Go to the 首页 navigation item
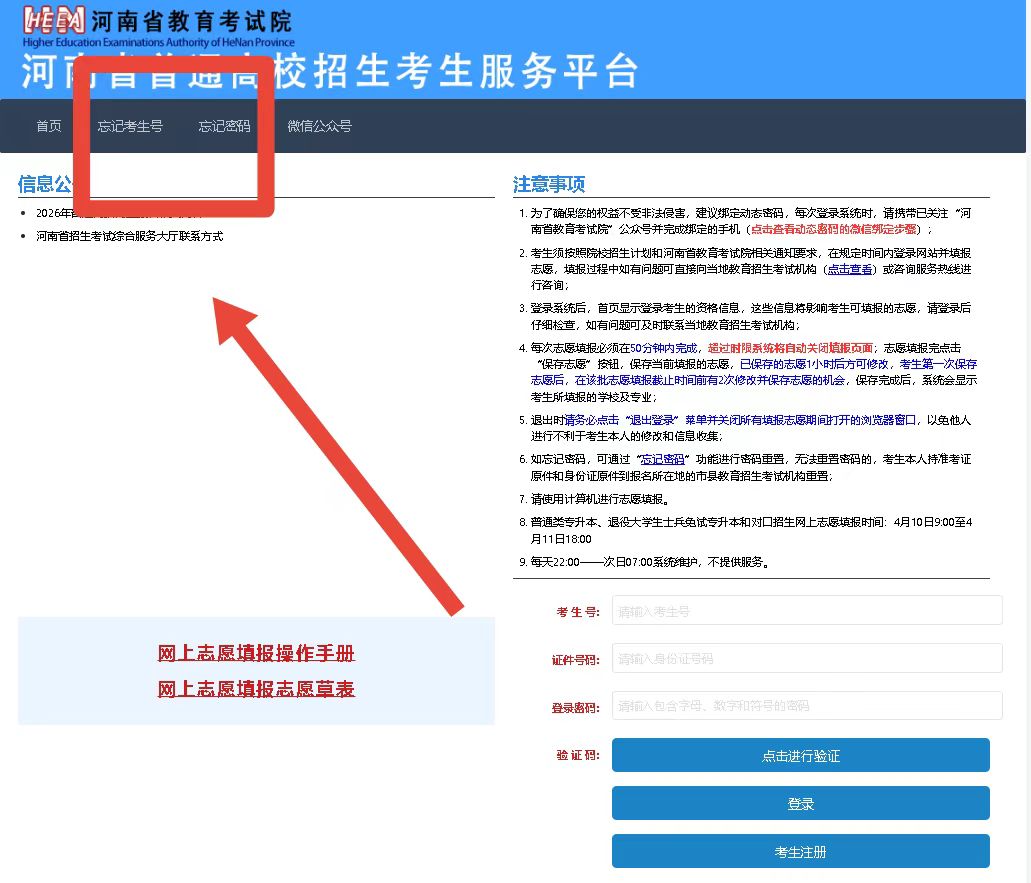1031x883 pixels. click(49, 126)
